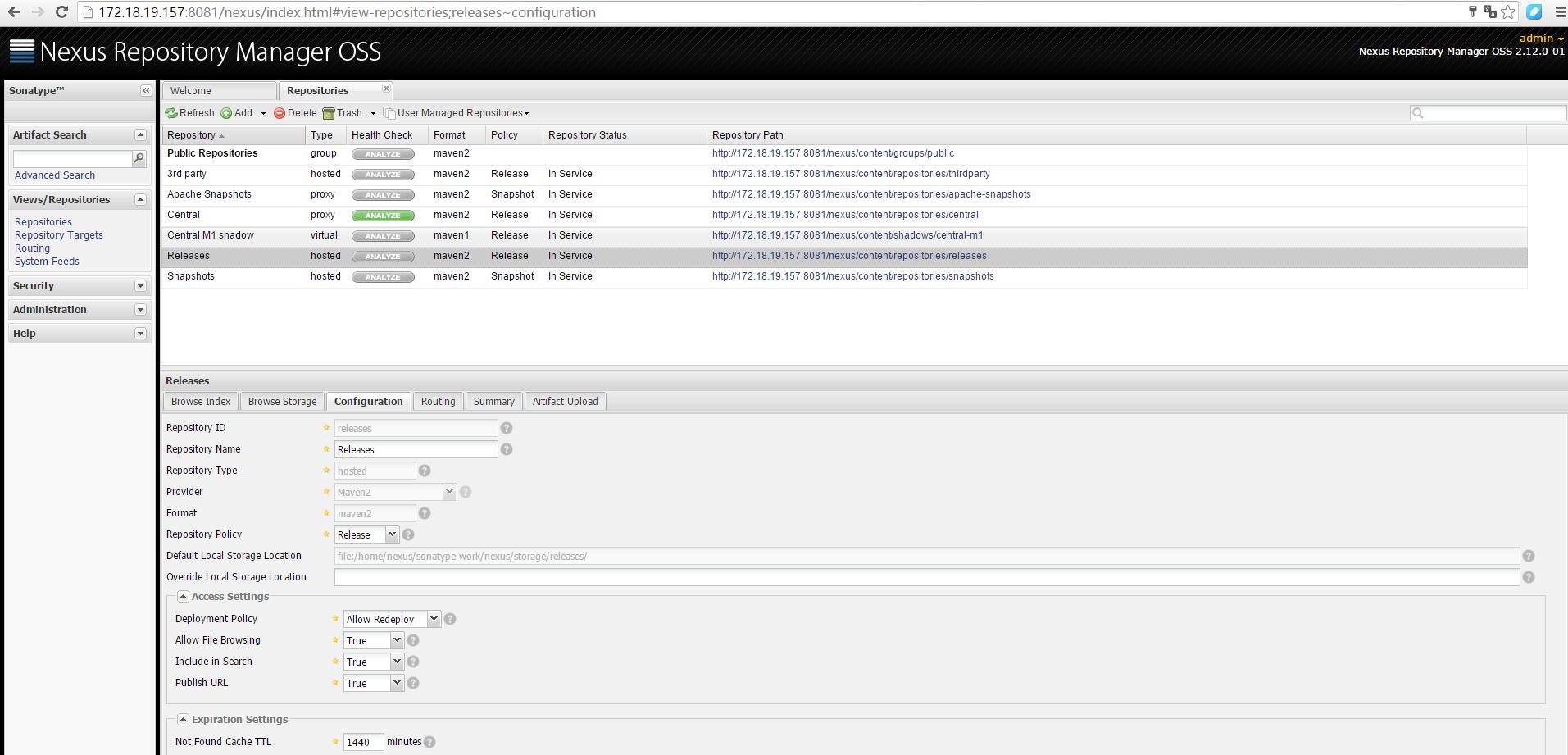This screenshot has width=1568, height=755.
Task: Collapse Access Settings section
Action: coord(184,597)
